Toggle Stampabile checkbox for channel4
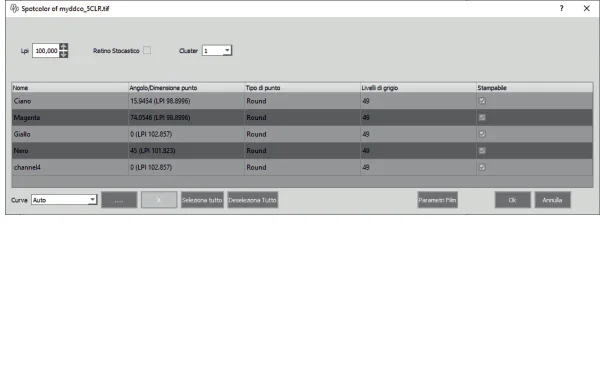600x377 pixels. (x=482, y=167)
